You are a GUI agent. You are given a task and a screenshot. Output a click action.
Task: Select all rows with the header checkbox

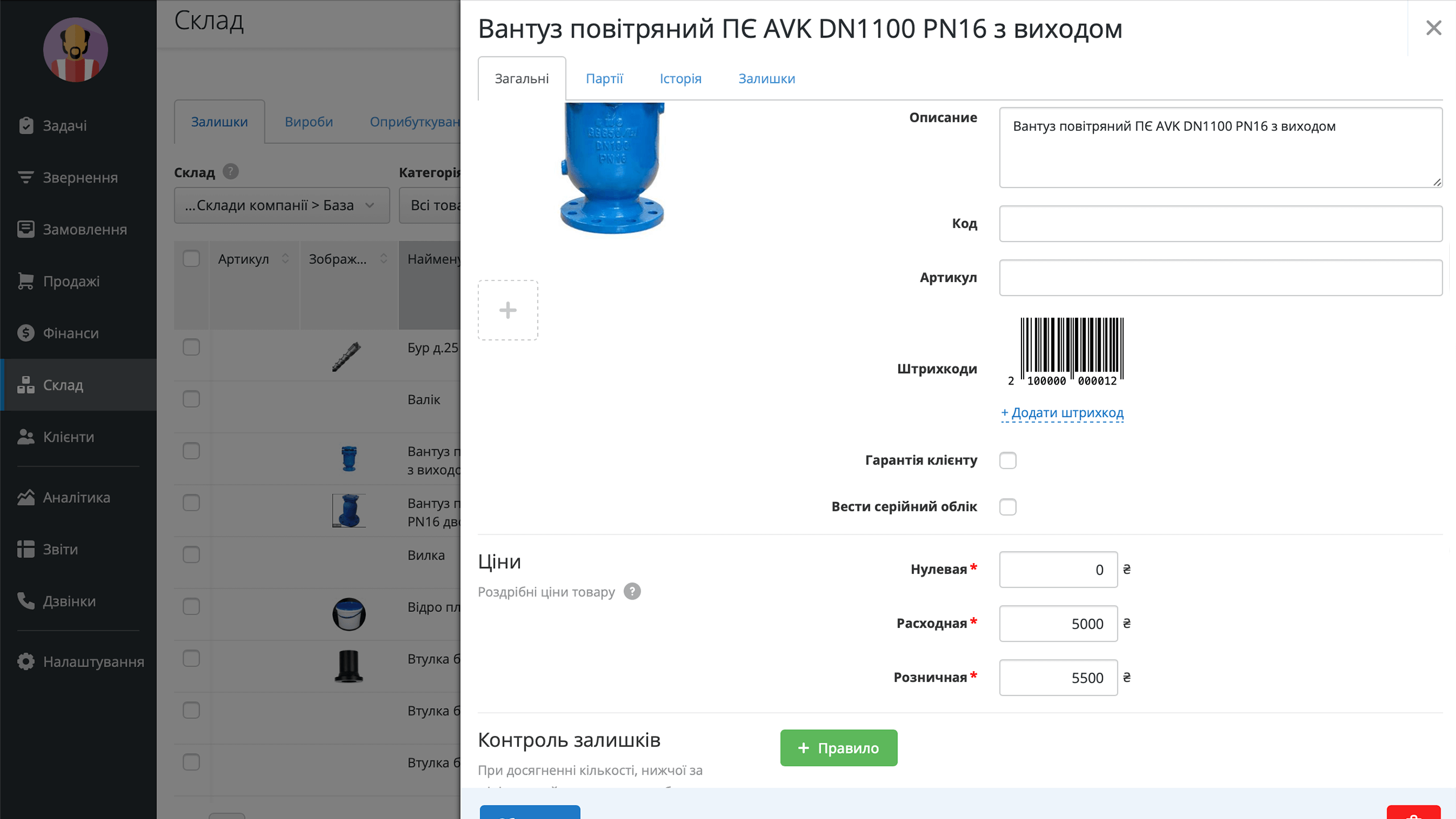191,258
